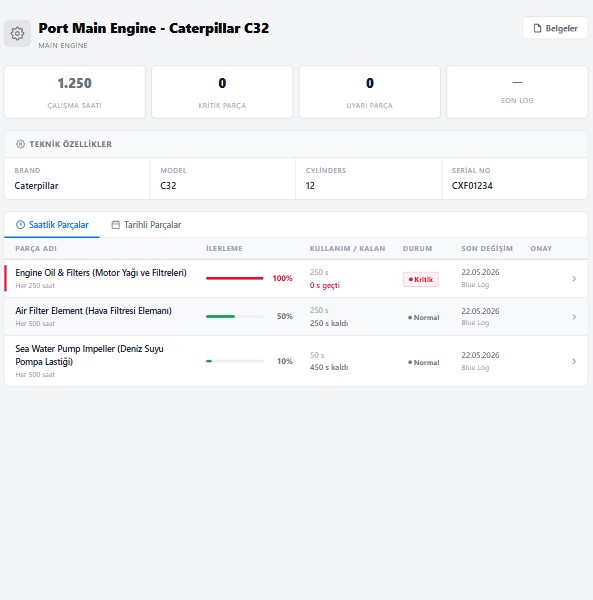This screenshot has height=600, width=593.
Task: Click the clock icon on Saatlik Parçalar tab
Action: click(x=20, y=225)
